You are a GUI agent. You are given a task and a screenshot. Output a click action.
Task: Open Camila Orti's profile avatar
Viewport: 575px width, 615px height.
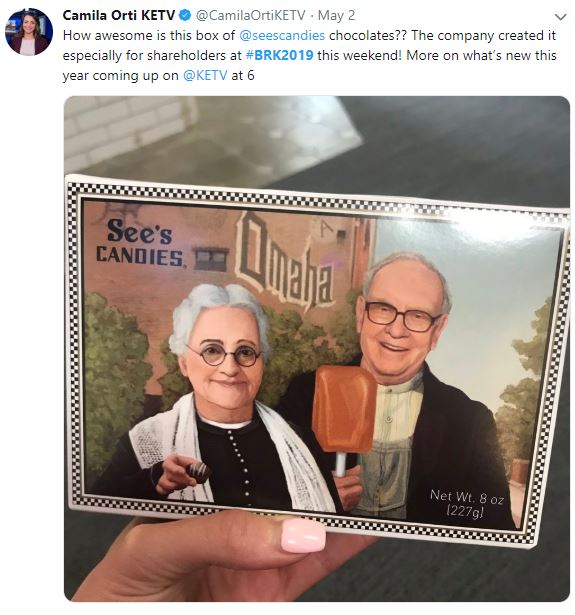pos(29,31)
